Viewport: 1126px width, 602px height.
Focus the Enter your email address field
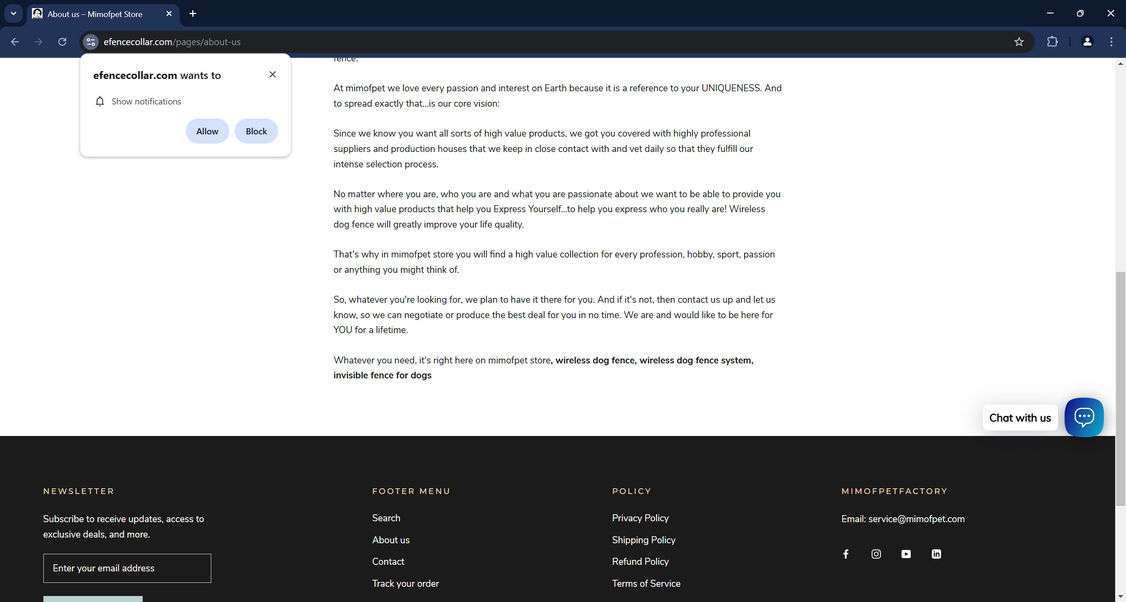[x=127, y=568]
